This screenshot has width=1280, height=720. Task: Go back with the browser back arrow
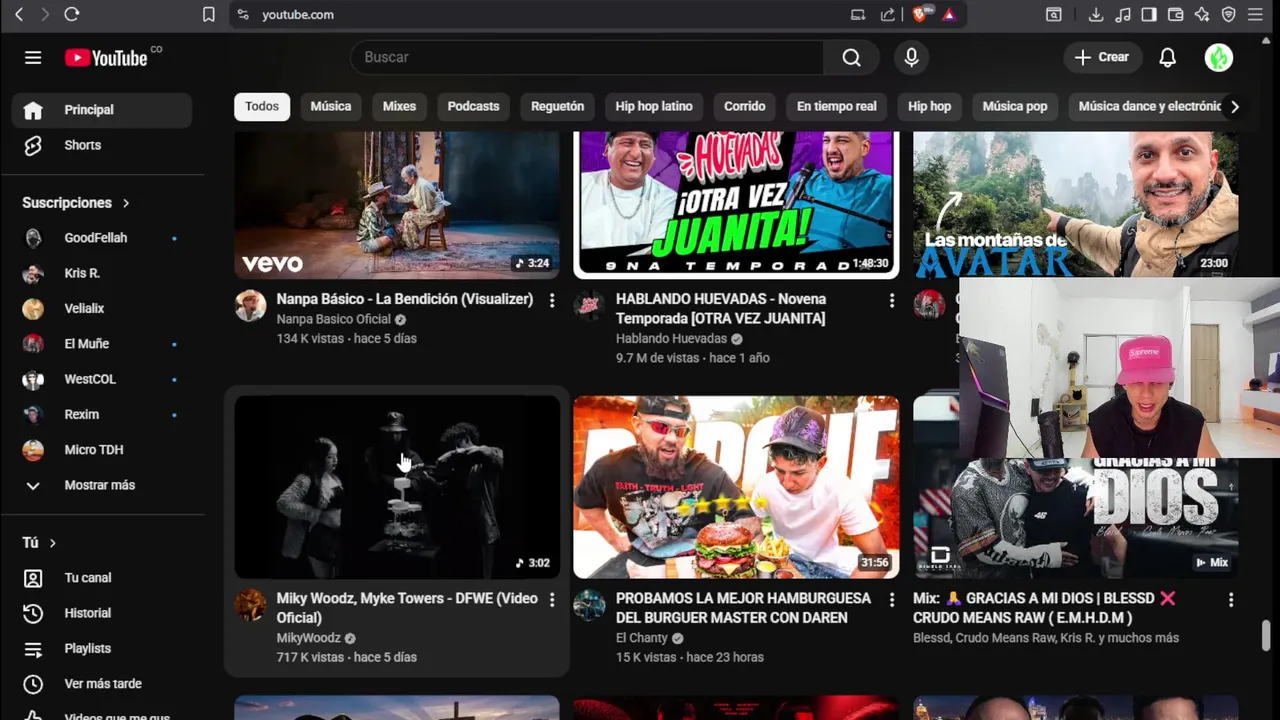tap(19, 14)
